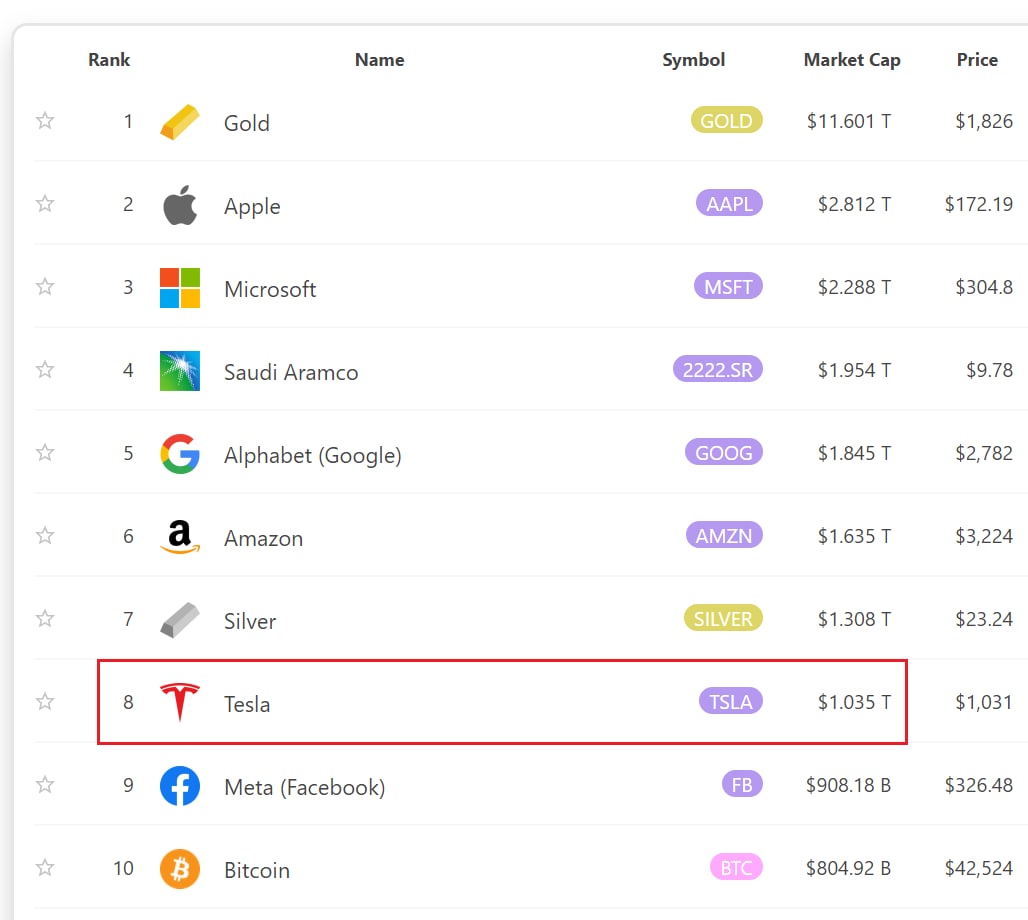Sort by the Symbol column header
Viewport: 1028px width, 920px height.
tap(694, 60)
